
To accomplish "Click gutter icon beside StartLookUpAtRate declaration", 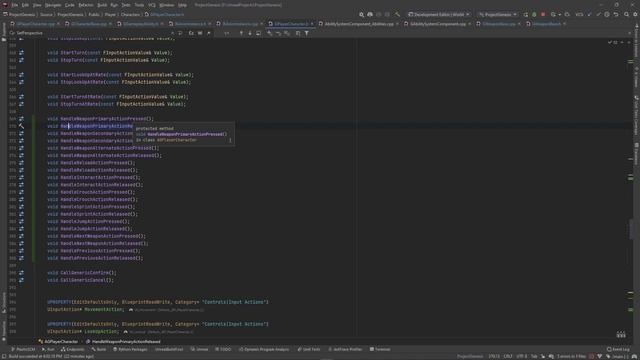I will (21, 75).
